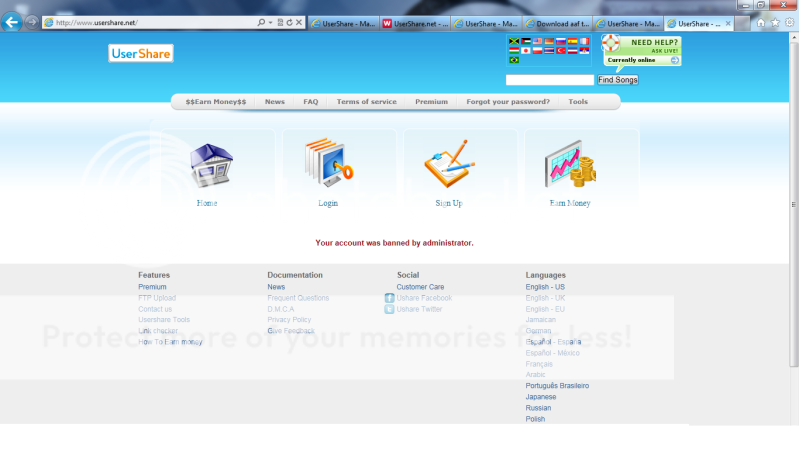Open Terms of service in navigation bar
The height and width of the screenshot is (449, 799).
[x=366, y=102]
